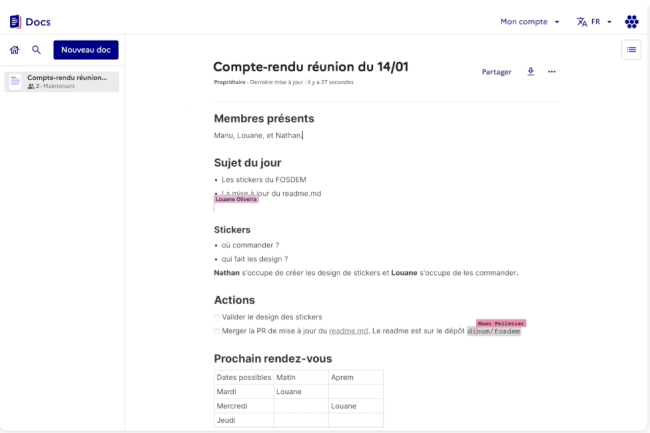Screen dimensions: 650x433
Task: Check 'Valider le design des stickers' box
Action: point(216,317)
